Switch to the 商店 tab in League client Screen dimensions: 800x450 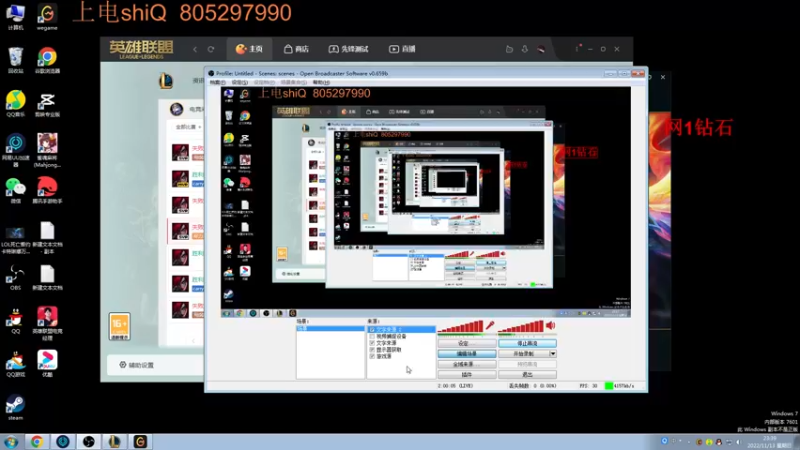coord(296,49)
